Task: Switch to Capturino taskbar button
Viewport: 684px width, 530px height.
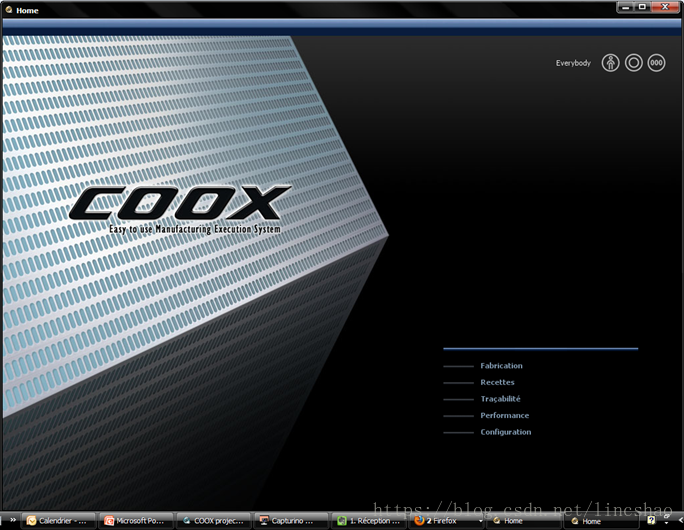Action: [x=291, y=521]
